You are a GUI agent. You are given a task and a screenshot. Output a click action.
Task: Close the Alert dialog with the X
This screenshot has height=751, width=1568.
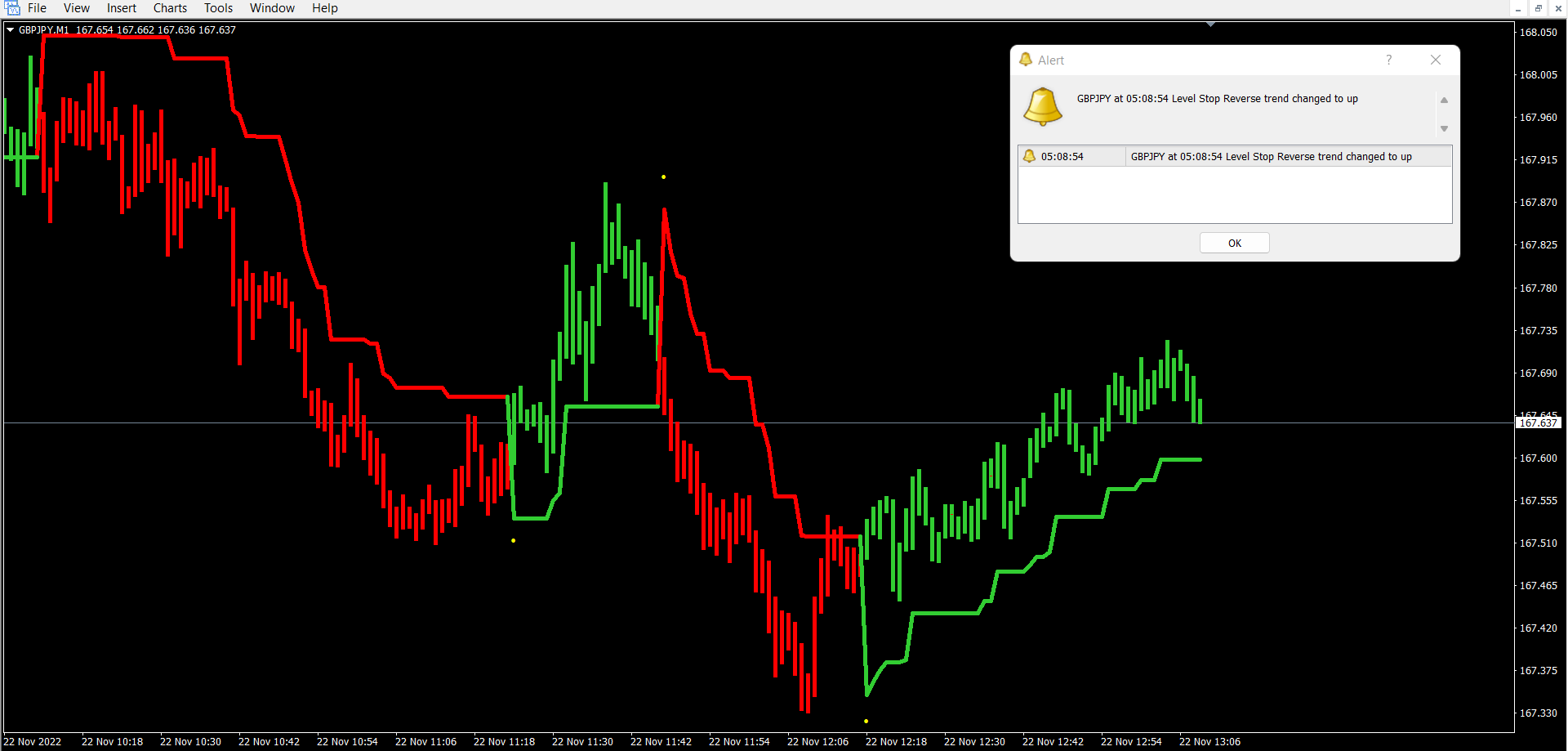tap(1436, 60)
